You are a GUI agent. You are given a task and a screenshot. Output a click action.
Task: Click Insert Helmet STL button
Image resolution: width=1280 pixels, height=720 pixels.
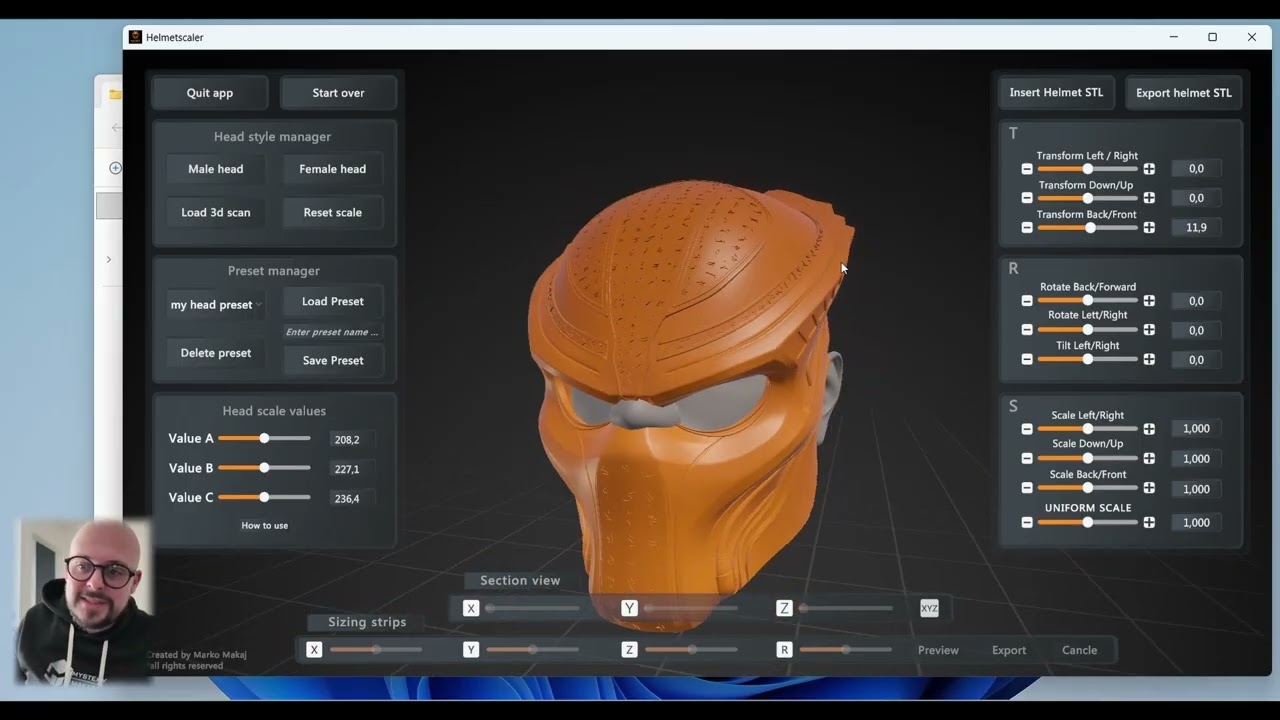(1056, 92)
